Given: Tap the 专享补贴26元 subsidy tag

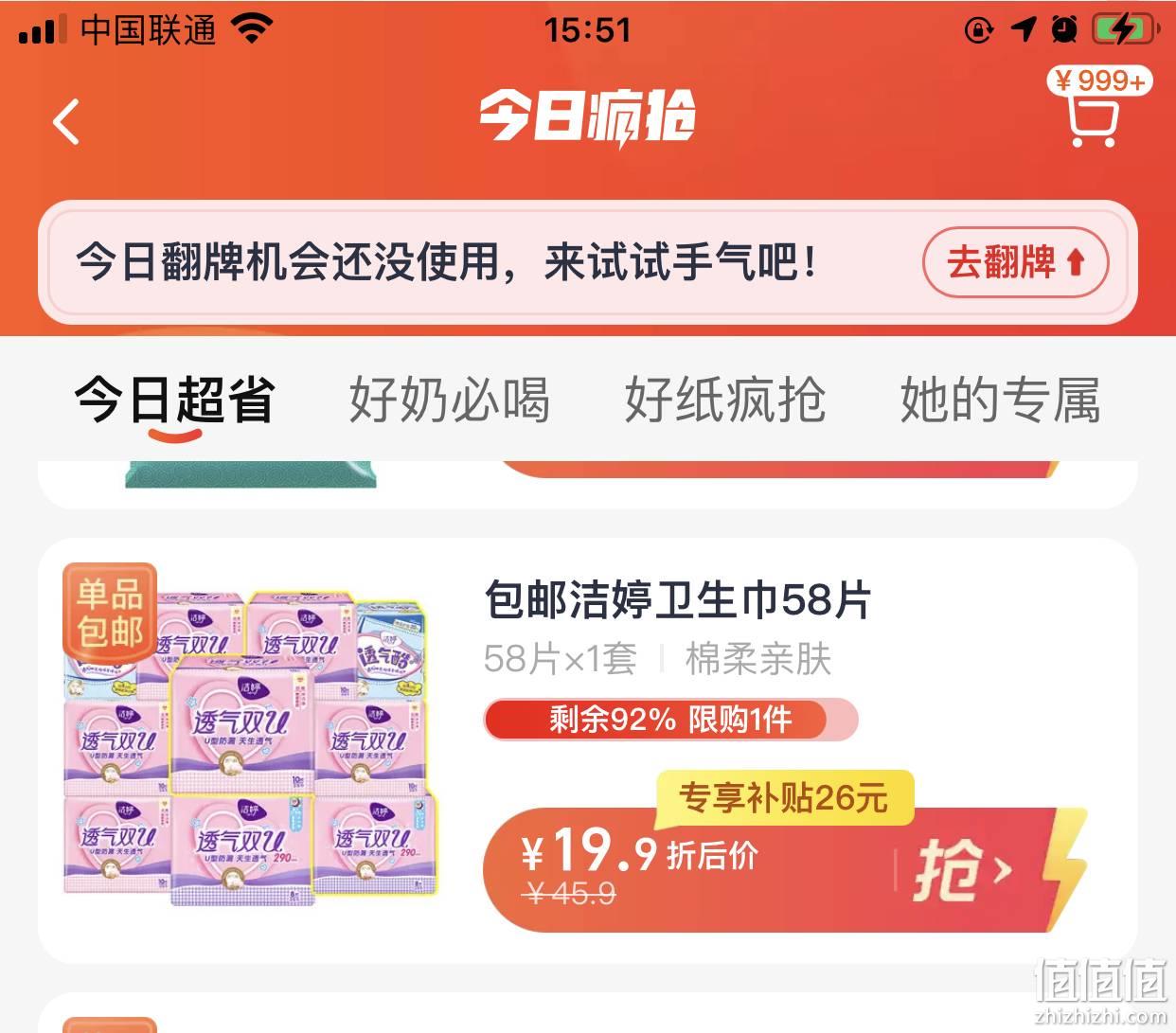Looking at the screenshot, I should tap(784, 798).
